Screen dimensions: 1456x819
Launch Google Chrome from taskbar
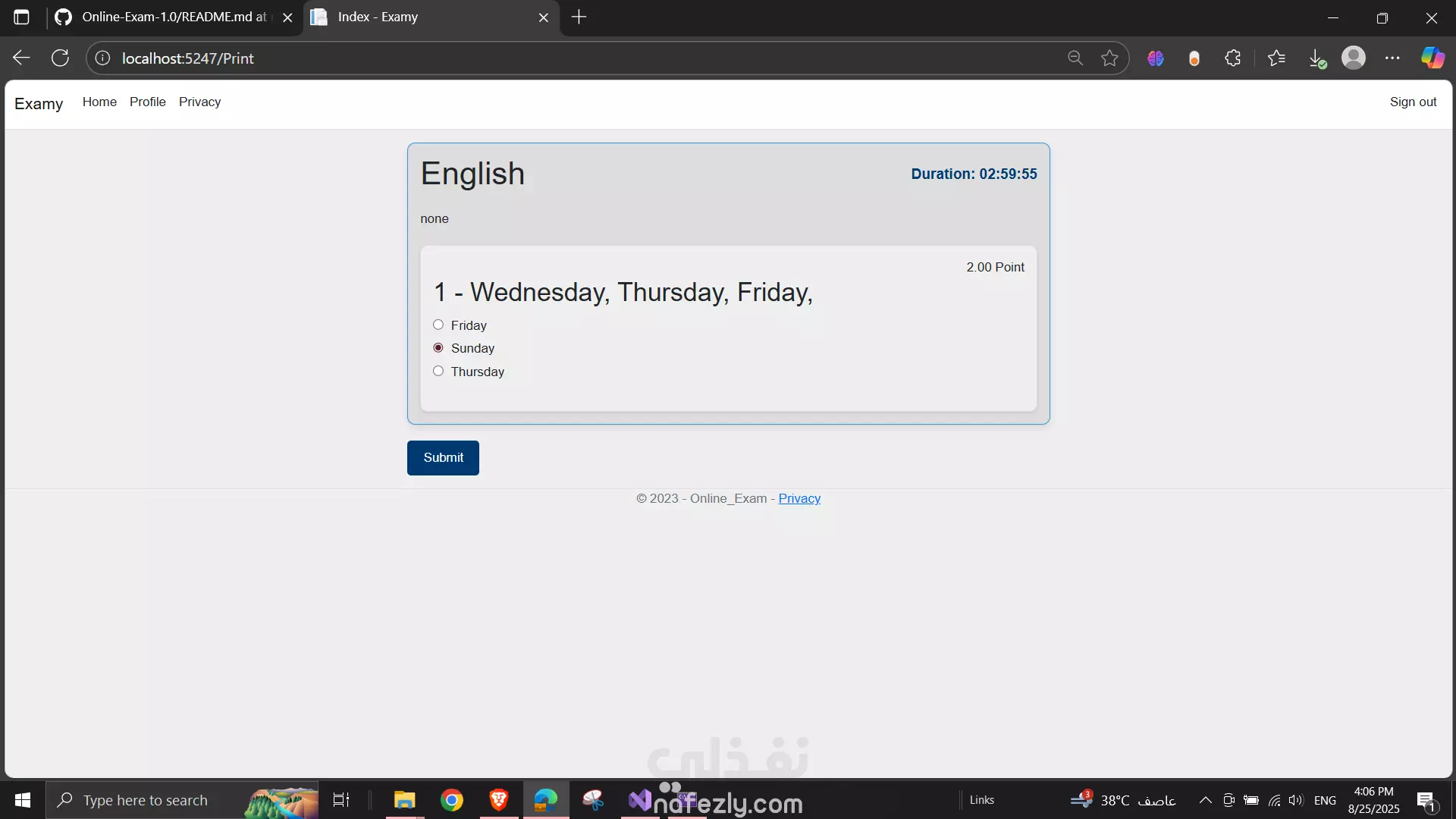pos(452,800)
